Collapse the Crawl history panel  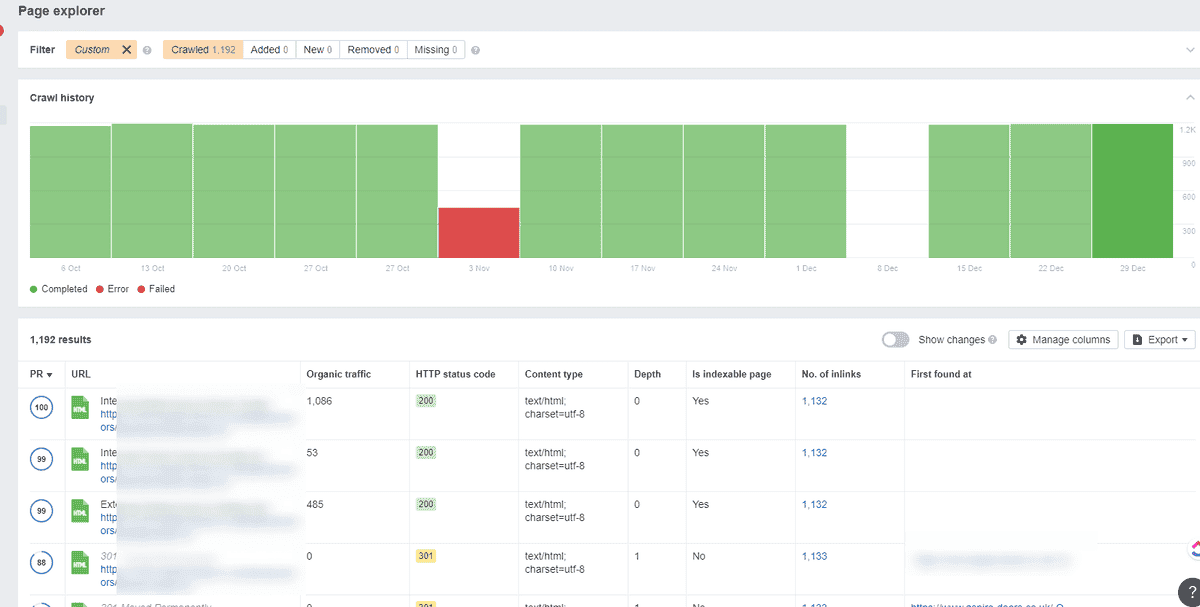pos(1189,97)
